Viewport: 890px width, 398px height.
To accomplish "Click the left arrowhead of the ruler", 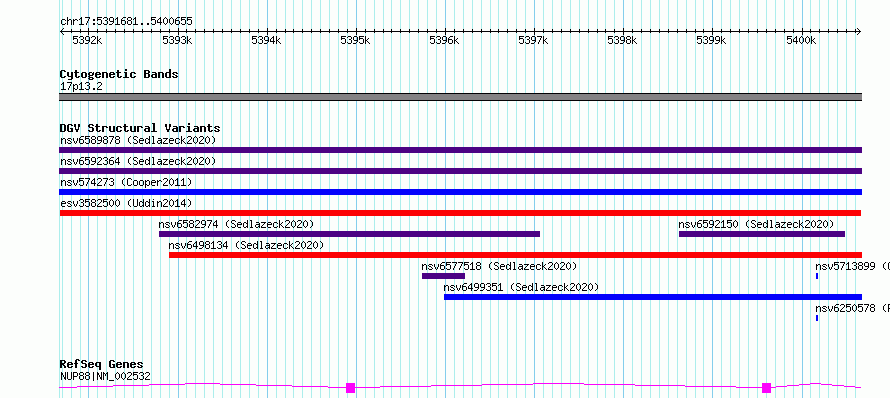I will click(x=62, y=32).
